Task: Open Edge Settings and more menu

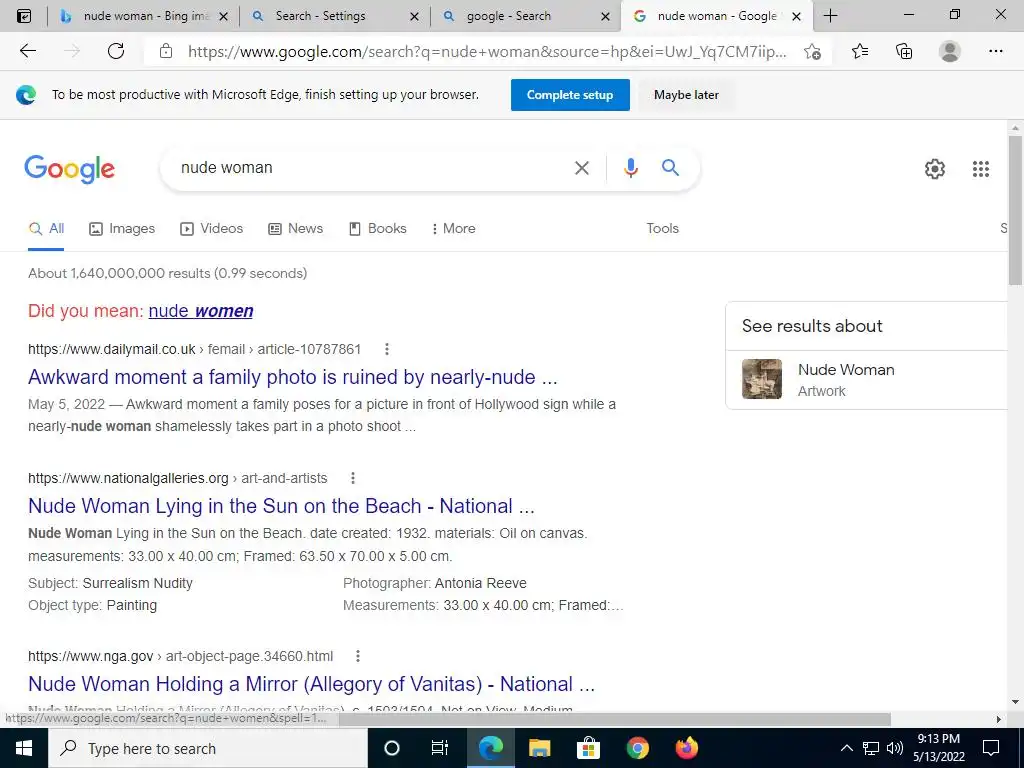Action: pos(995,51)
